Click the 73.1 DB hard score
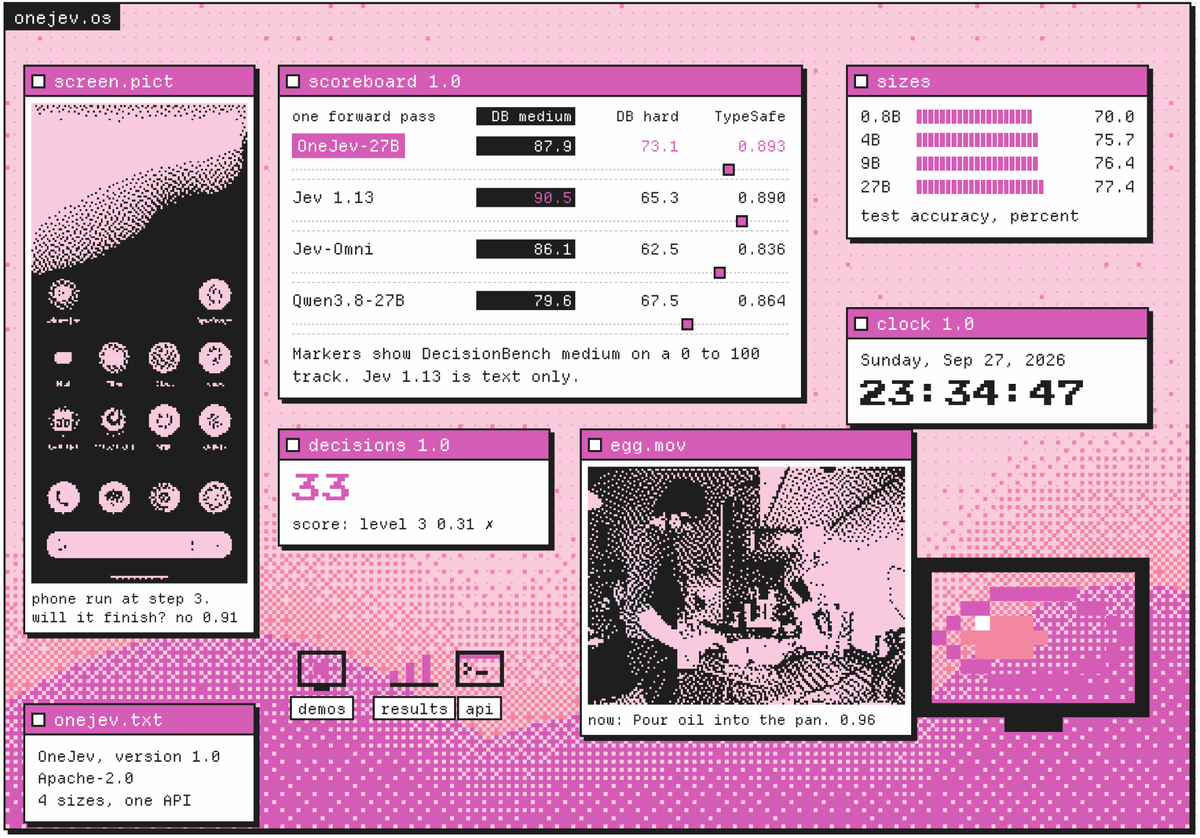Screen dimensions: 1200x838 [x=659, y=146]
